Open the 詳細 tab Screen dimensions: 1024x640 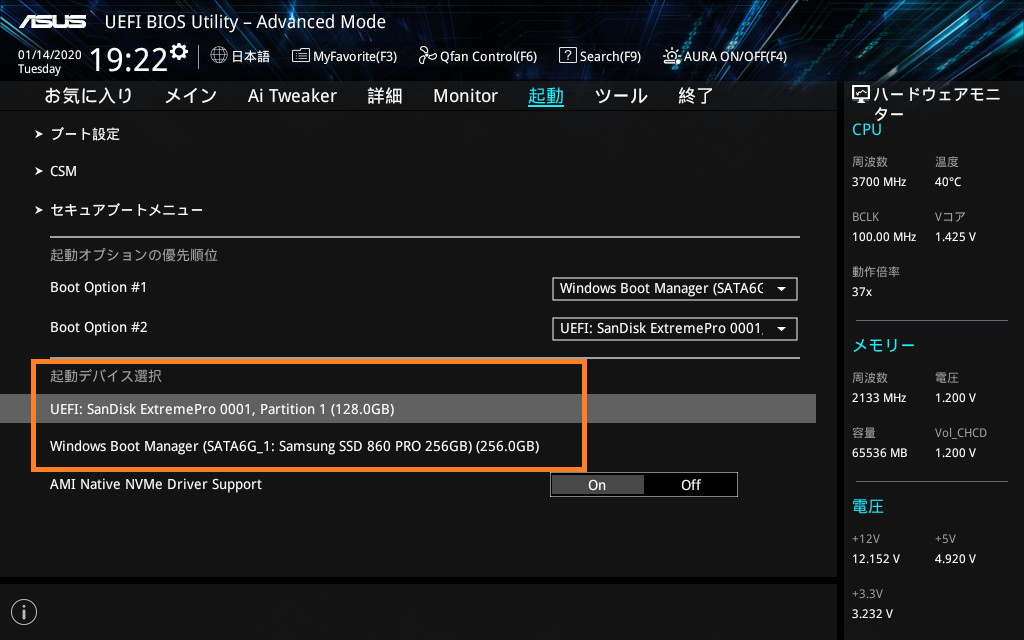coord(385,96)
